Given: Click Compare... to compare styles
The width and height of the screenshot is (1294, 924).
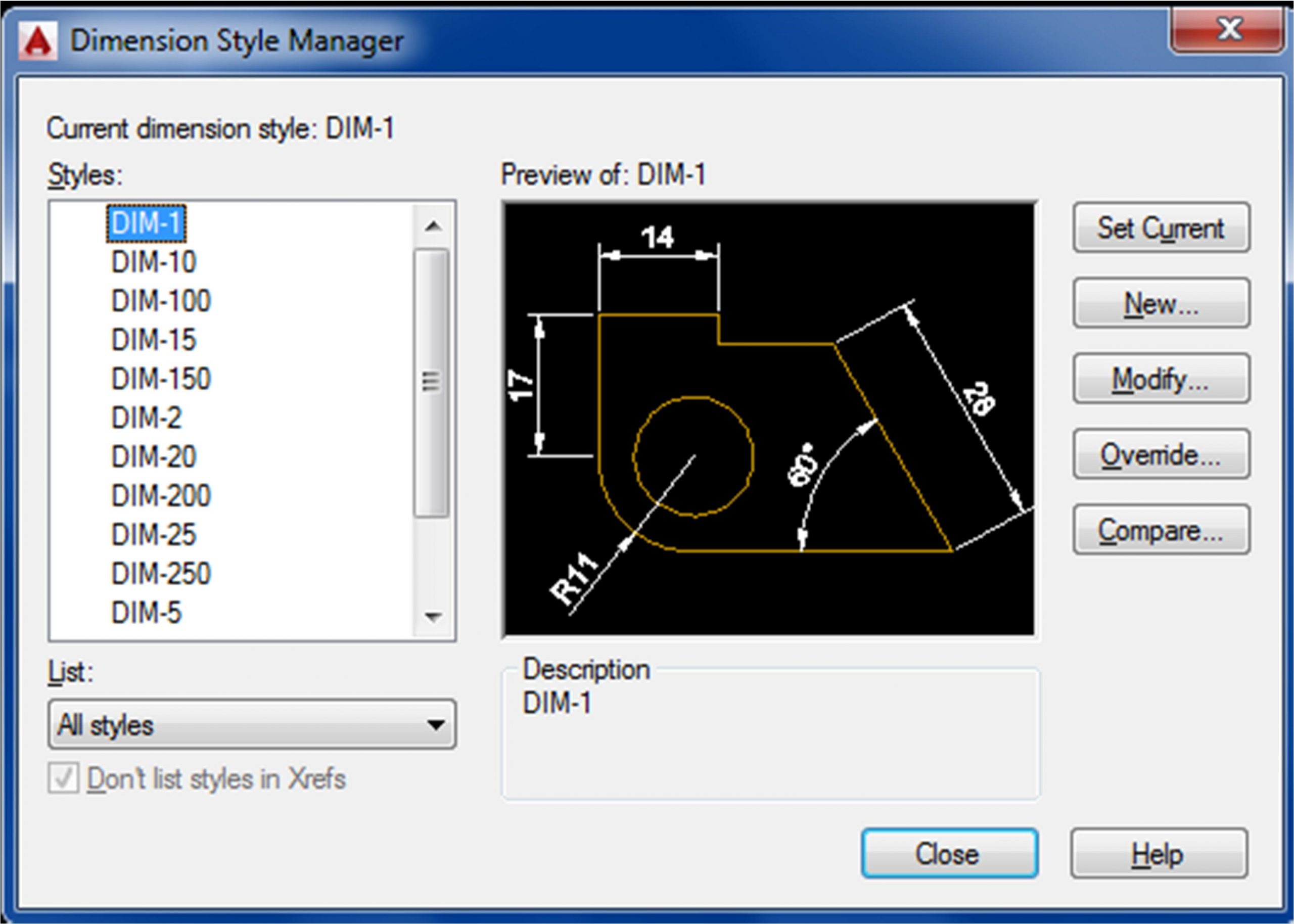Looking at the screenshot, I should (x=1161, y=530).
